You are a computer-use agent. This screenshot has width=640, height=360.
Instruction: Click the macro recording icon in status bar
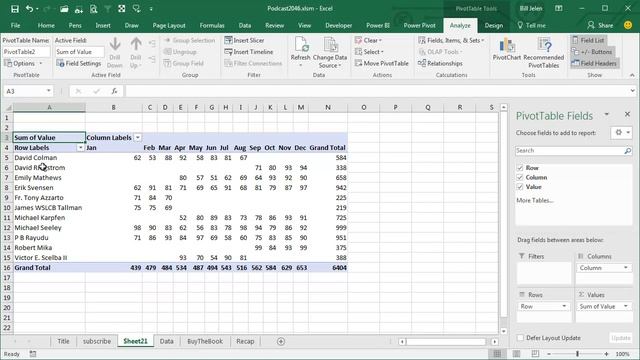pos(33,354)
